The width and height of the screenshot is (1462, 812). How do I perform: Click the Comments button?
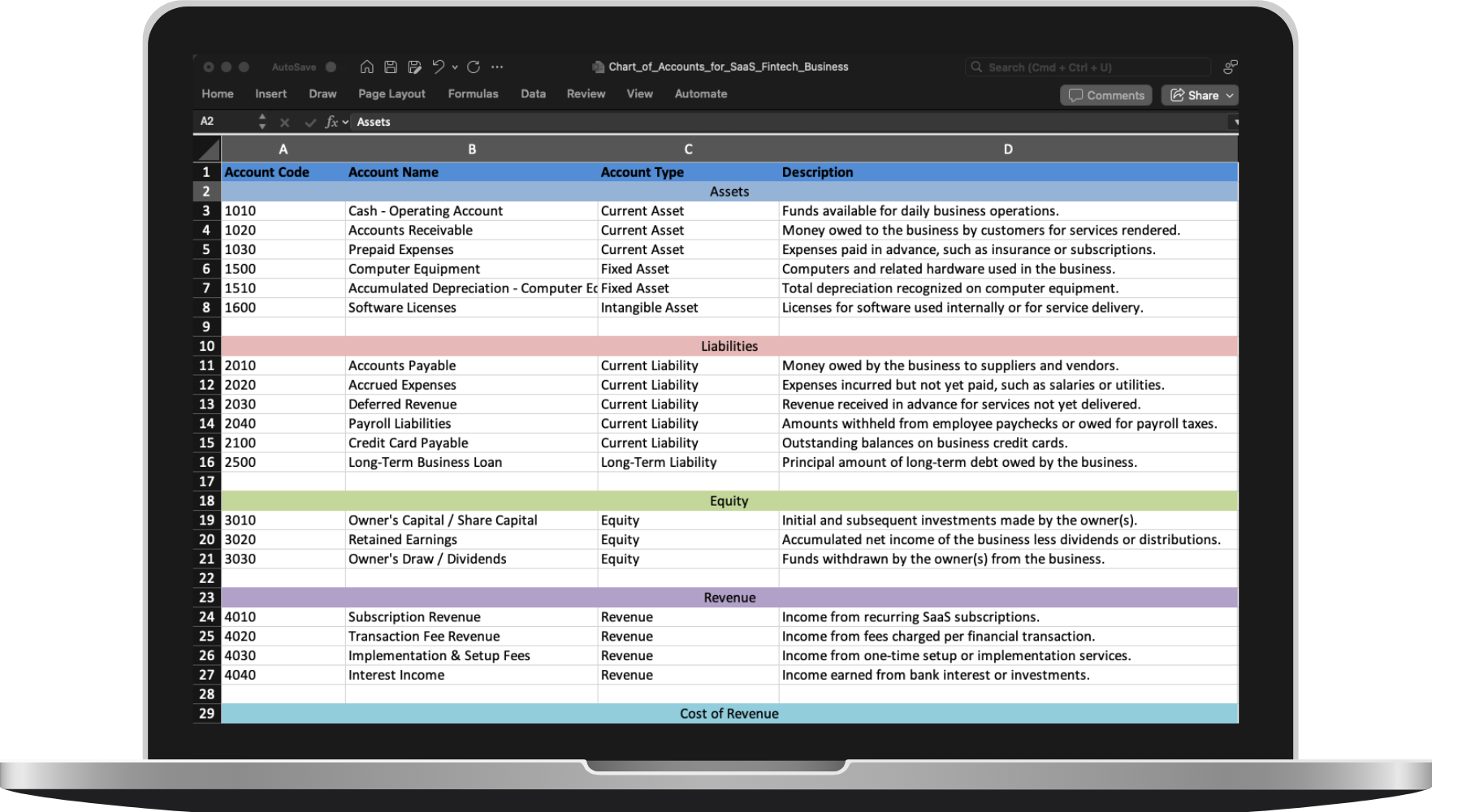pos(1105,95)
